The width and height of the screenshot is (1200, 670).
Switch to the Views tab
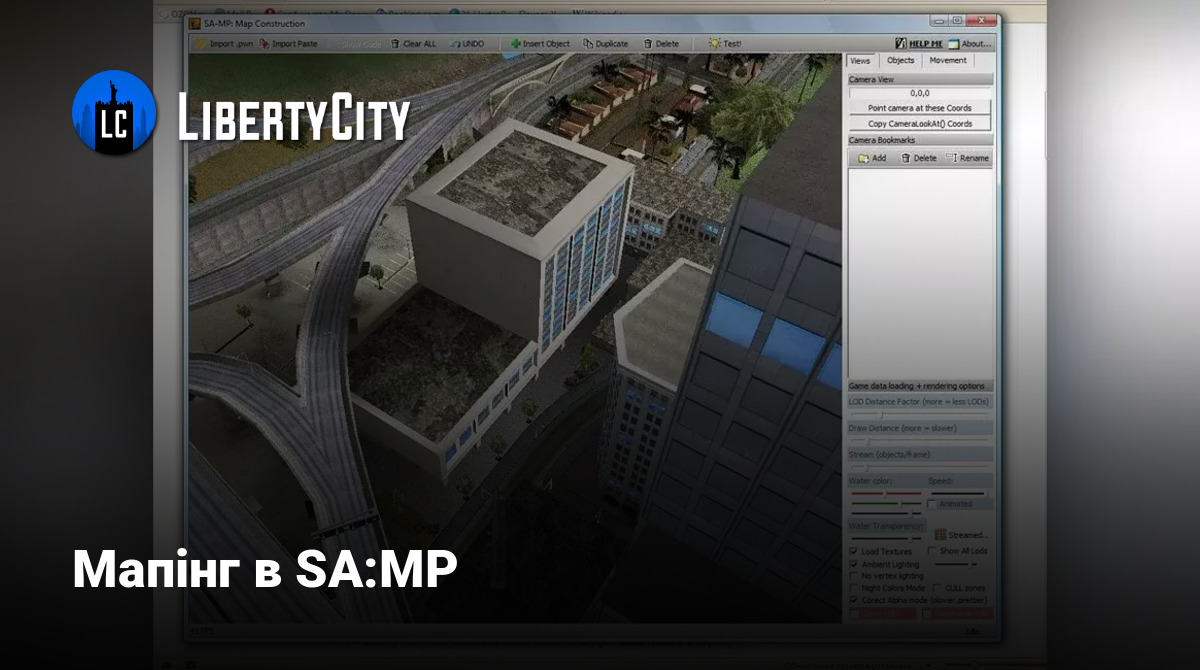[x=860, y=61]
